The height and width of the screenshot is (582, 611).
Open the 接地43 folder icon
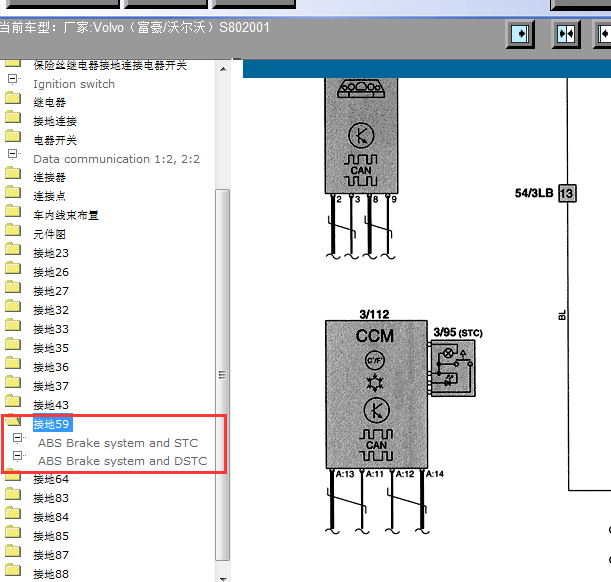coord(13,401)
